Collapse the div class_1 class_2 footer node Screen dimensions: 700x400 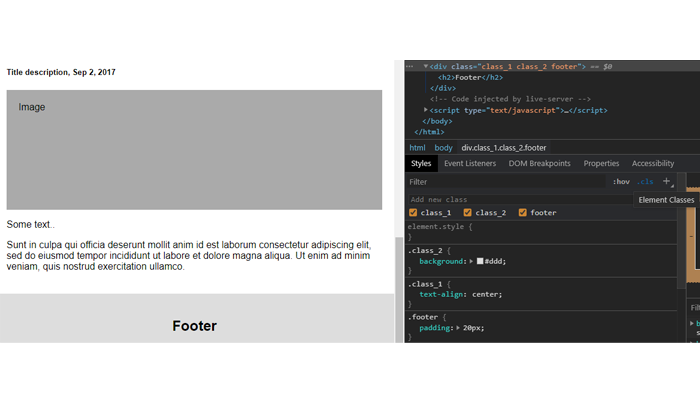(x=425, y=66)
